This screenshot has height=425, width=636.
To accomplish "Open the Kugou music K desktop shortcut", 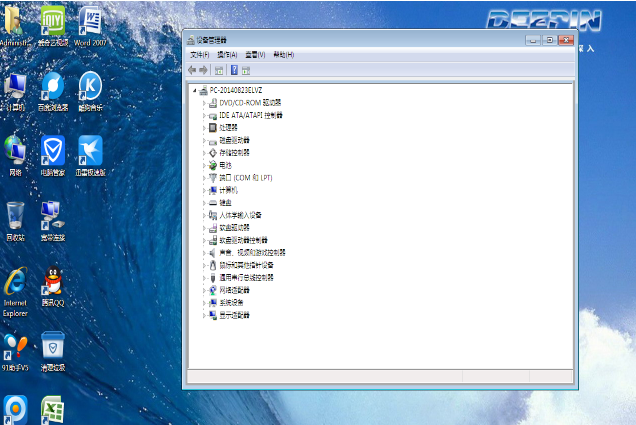I will [x=90, y=91].
